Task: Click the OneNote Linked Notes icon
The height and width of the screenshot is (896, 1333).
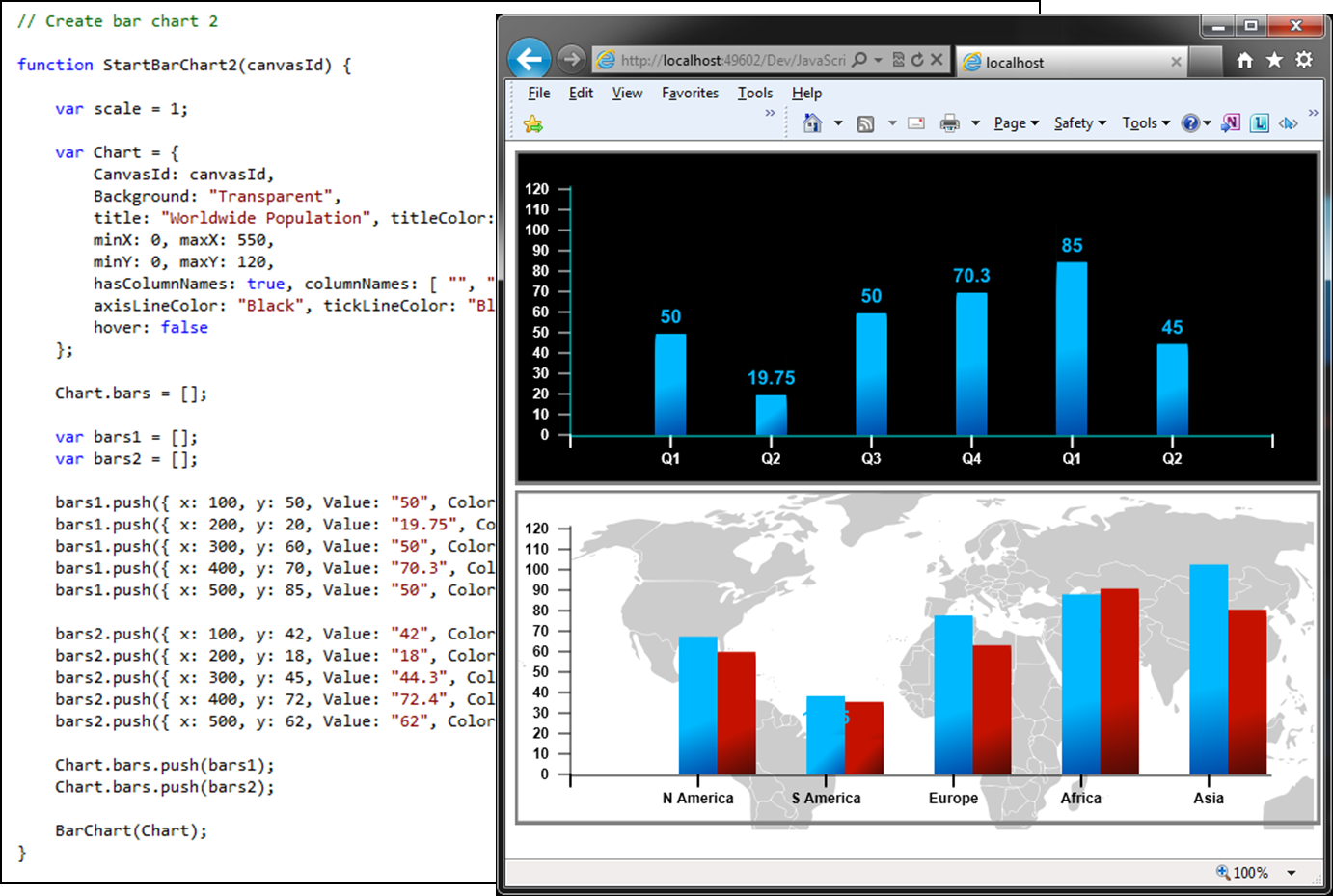Action: click(x=1258, y=122)
